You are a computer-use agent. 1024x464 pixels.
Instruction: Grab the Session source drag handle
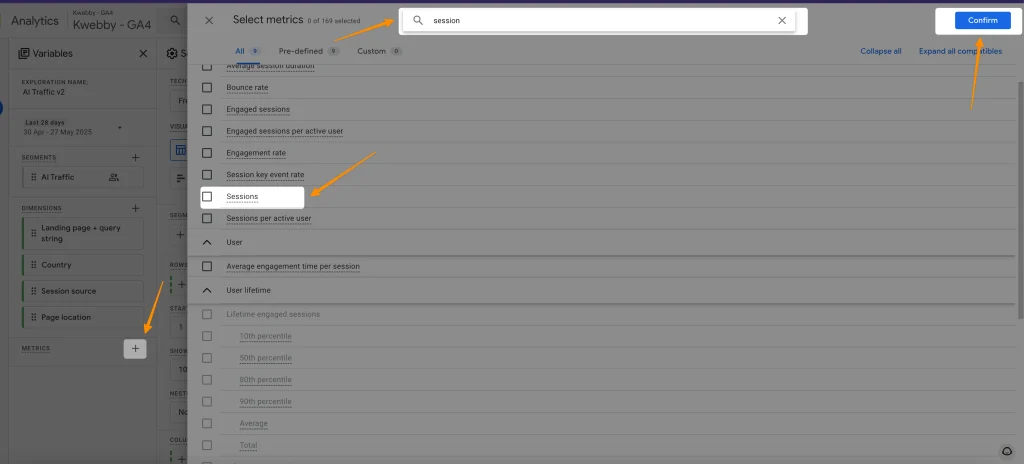pyautogui.click(x=34, y=291)
